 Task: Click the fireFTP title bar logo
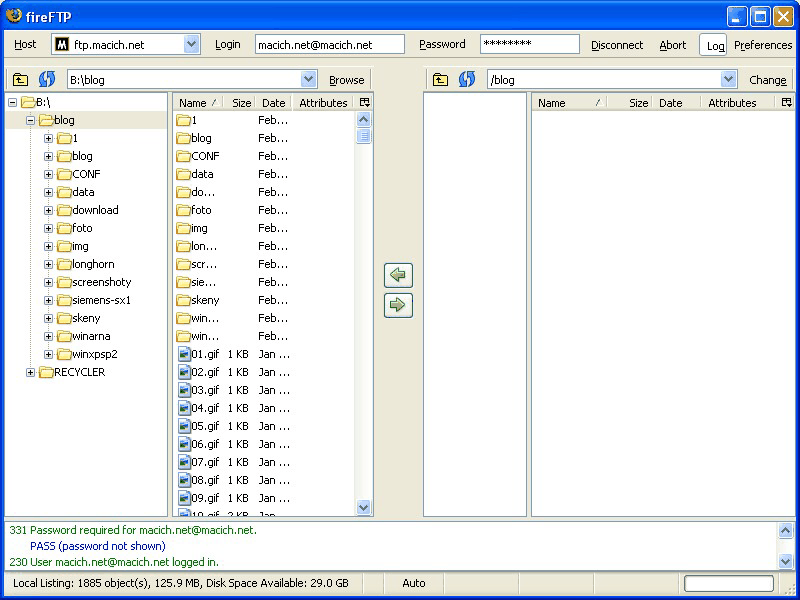click(x=14, y=16)
